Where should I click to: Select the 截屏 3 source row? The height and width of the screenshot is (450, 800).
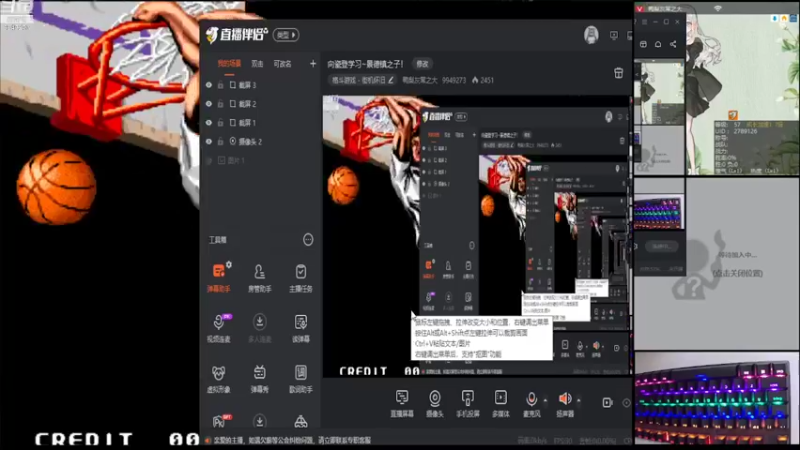[x=261, y=85]
